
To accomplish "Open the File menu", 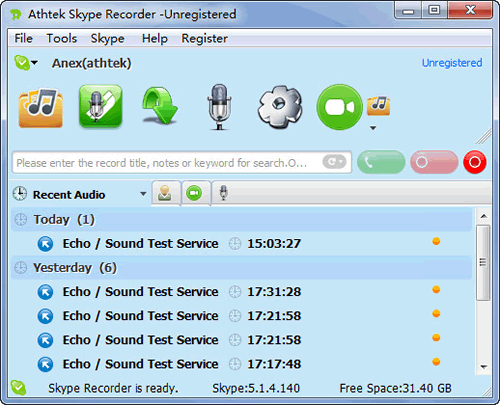I will point(23,38).
